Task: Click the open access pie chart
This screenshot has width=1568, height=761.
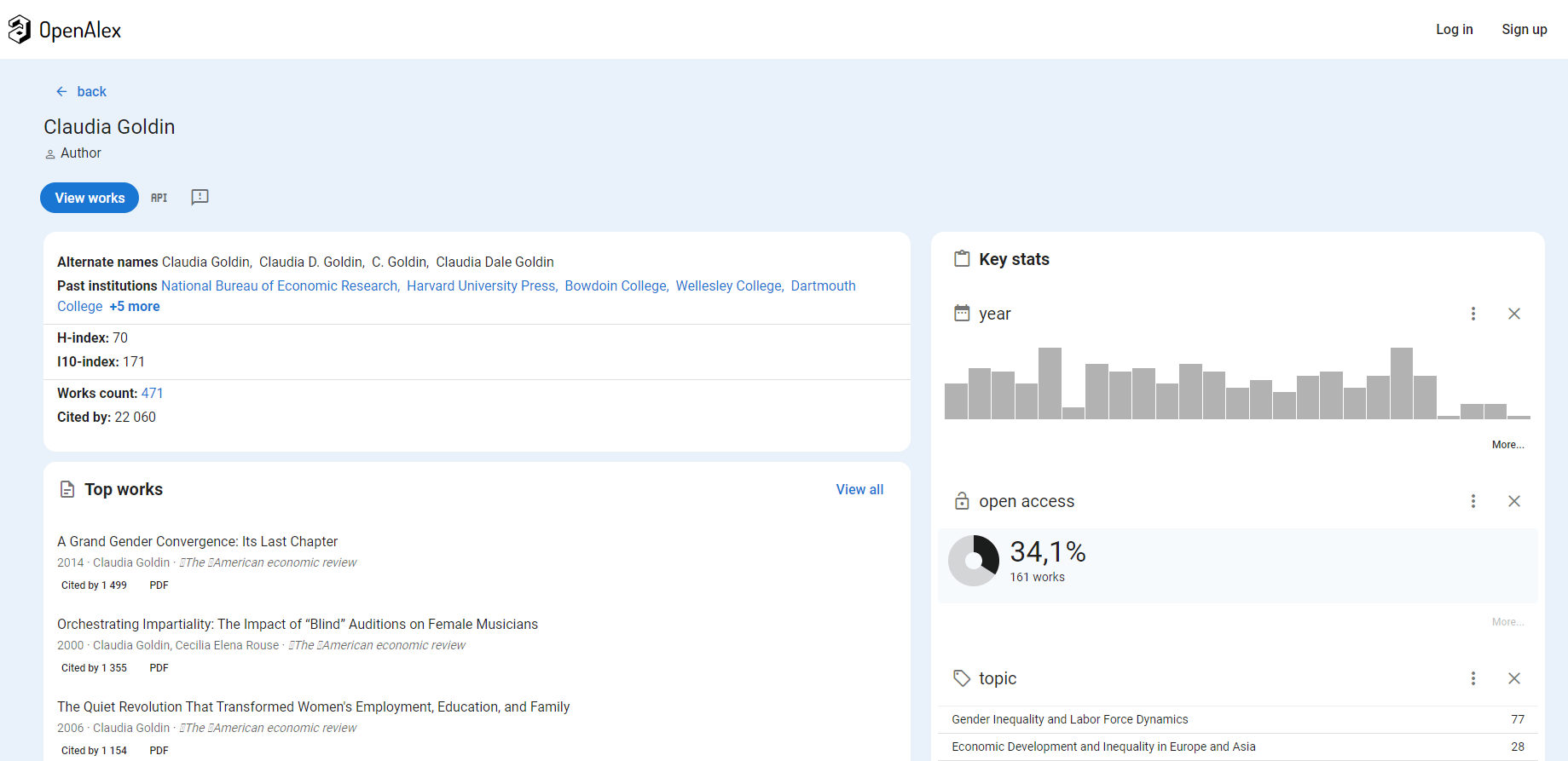Action: [x=974, y=561]
